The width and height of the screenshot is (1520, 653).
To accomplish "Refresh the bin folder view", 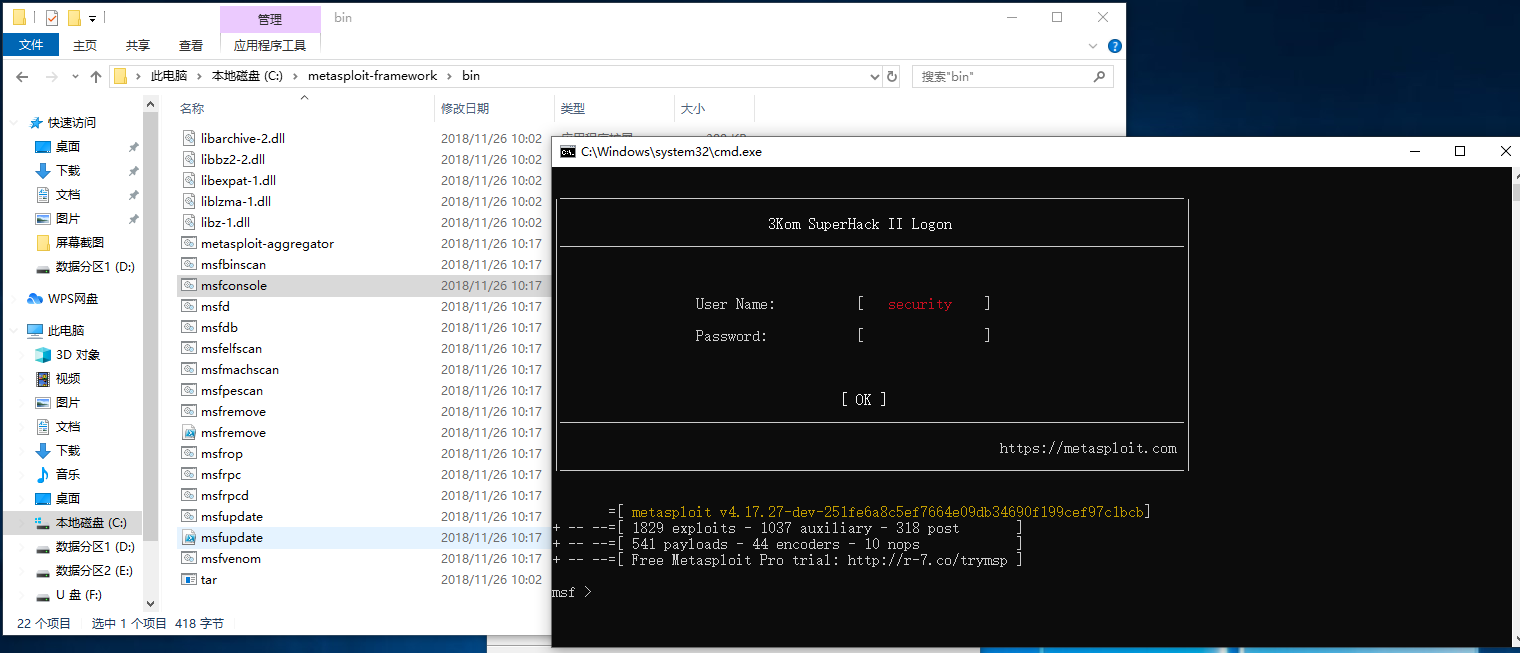I will coord(892,76).
